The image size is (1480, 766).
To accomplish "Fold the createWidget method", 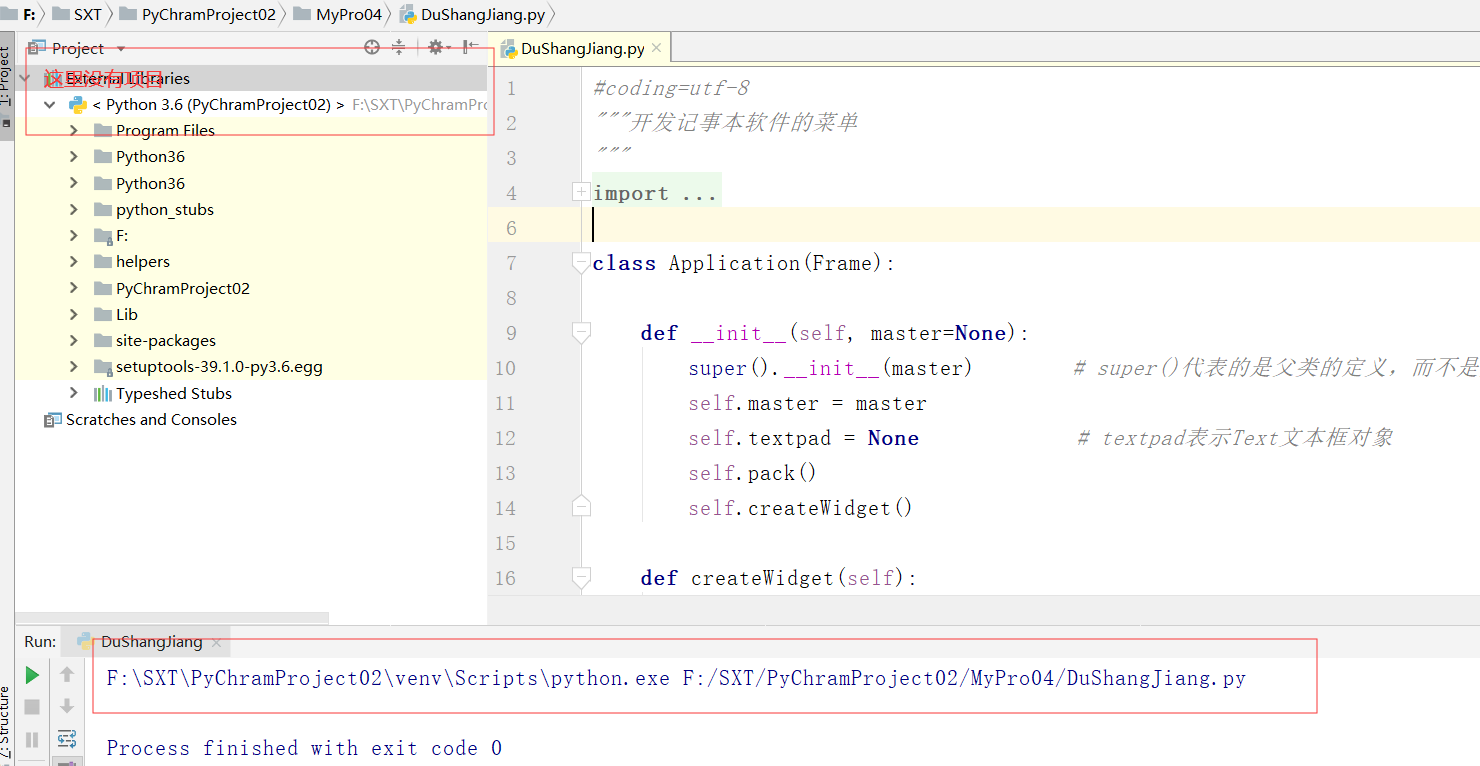I will [581, 578].
